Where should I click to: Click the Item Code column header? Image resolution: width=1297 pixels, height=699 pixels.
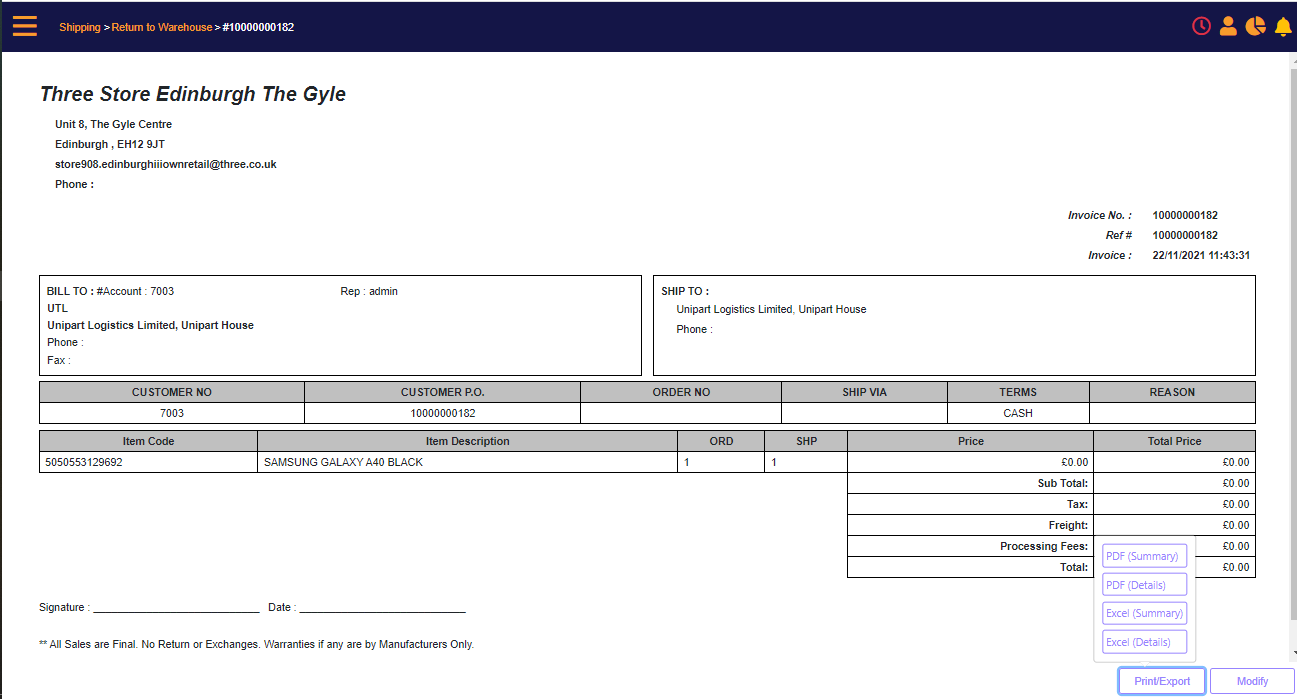[x=148, y=441]
